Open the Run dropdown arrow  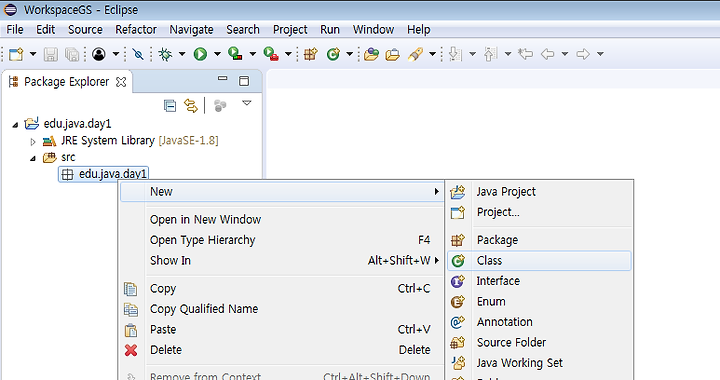217,54
